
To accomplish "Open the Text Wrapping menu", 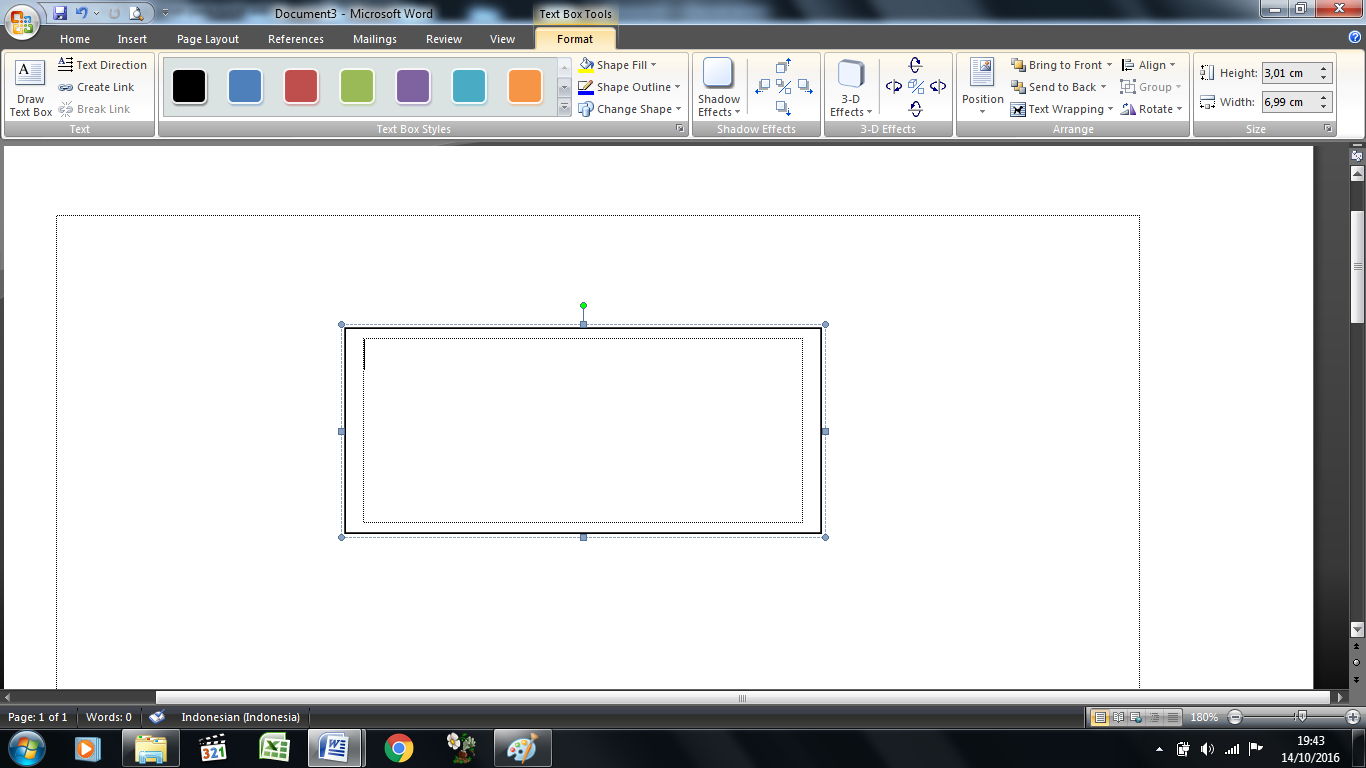I will 1062,109.
